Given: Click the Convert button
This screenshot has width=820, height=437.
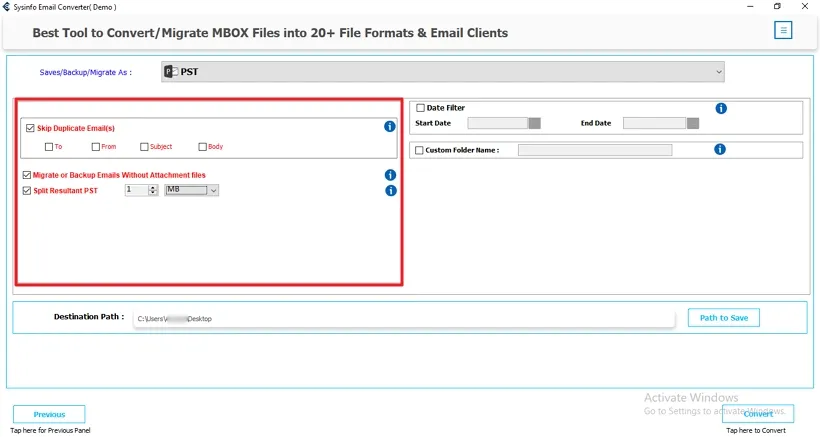Looking at the screenshot, I should [758, 413].
